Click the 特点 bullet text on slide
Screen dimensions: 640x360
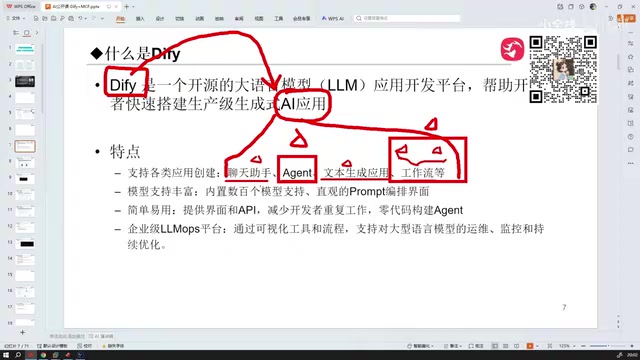[x=125, y=151]
